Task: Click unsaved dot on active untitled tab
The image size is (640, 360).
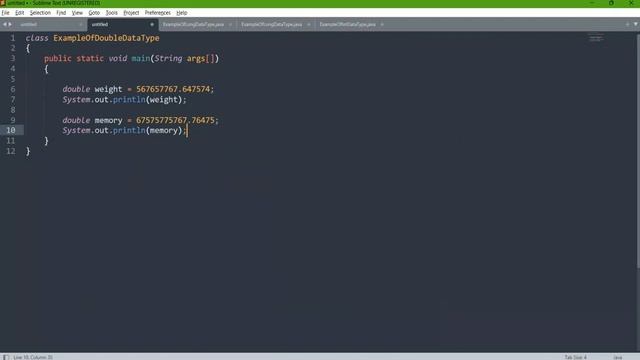Action: point(152,24)
